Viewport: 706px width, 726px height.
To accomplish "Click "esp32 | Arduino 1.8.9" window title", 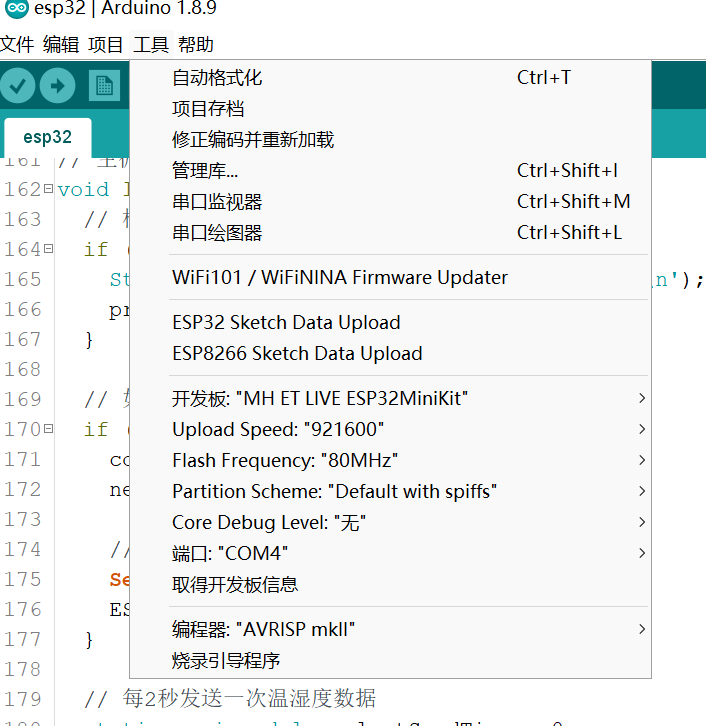I will tap(125, 8).
